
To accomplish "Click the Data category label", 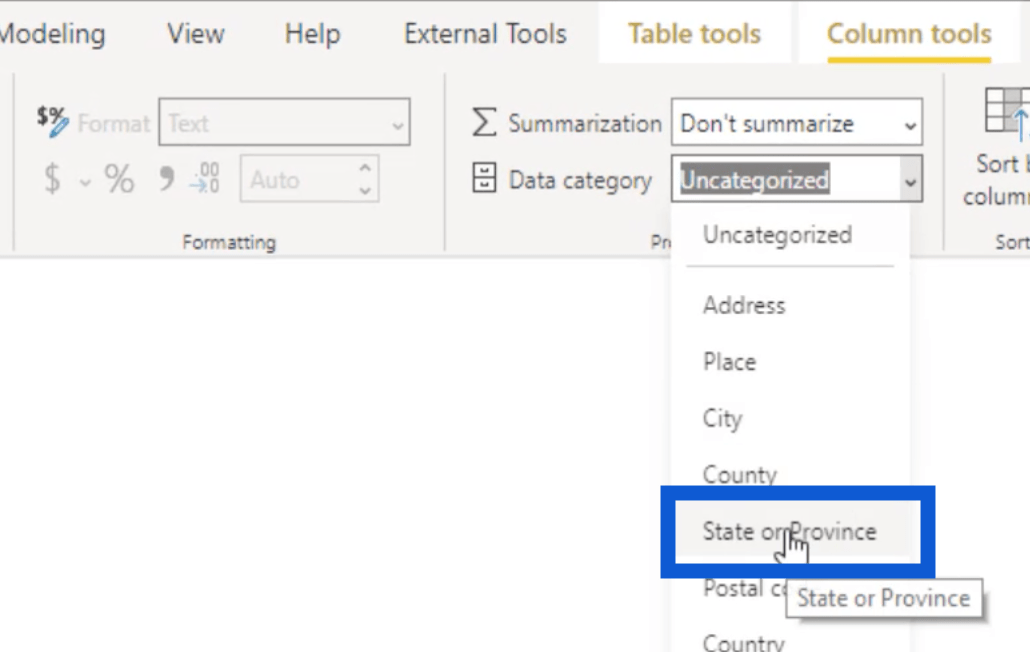I will click(580, 180).
